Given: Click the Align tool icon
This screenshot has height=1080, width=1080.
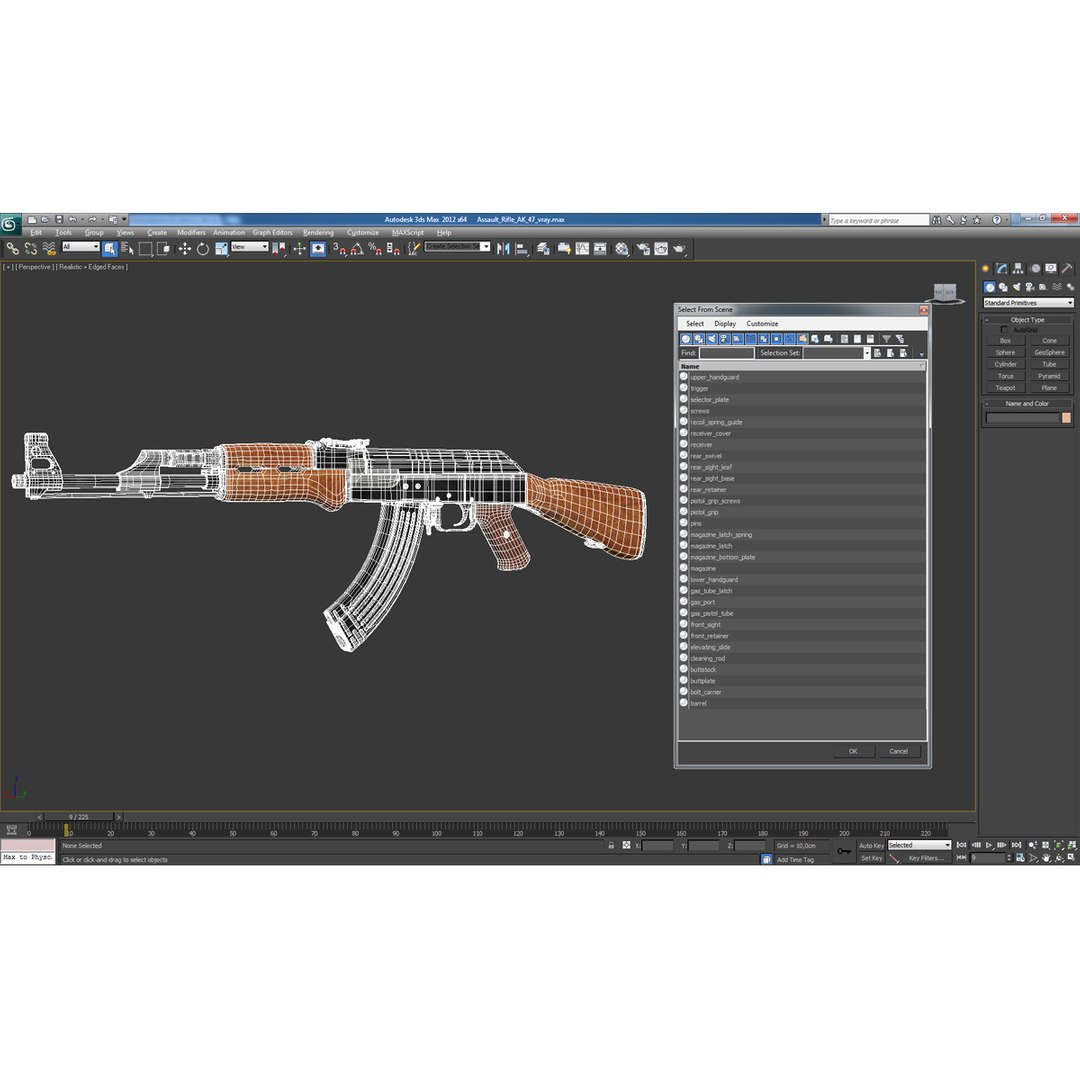Looking at the screenshot, I should 521,249.
